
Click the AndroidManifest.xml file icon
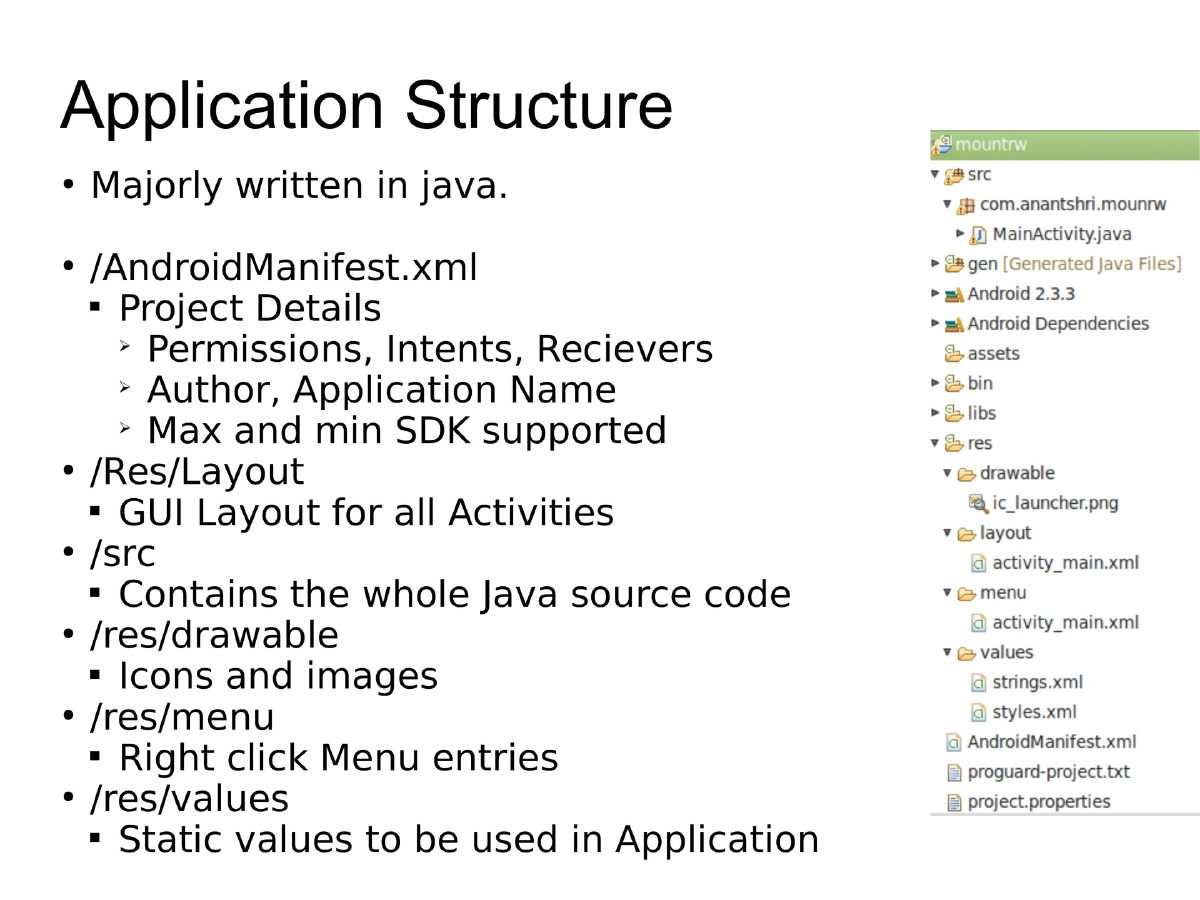952,742
